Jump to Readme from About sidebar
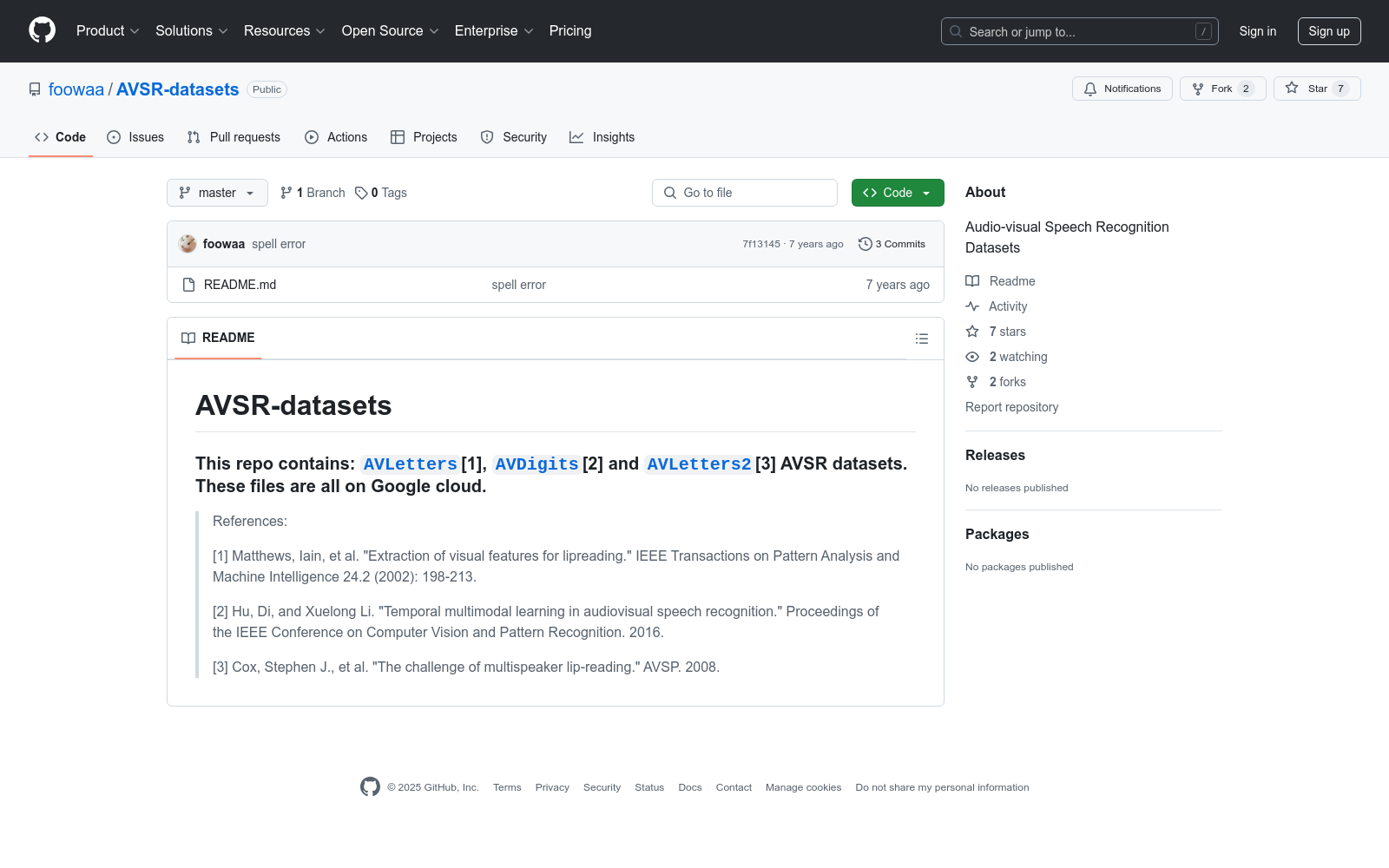 [x=1000, y=281]
